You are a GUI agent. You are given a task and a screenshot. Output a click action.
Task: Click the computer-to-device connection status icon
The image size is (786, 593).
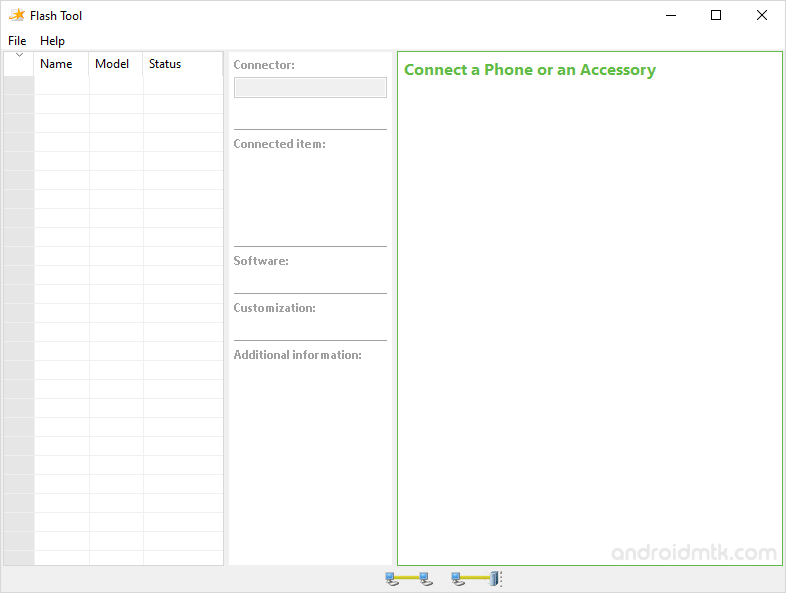point(476,578)
